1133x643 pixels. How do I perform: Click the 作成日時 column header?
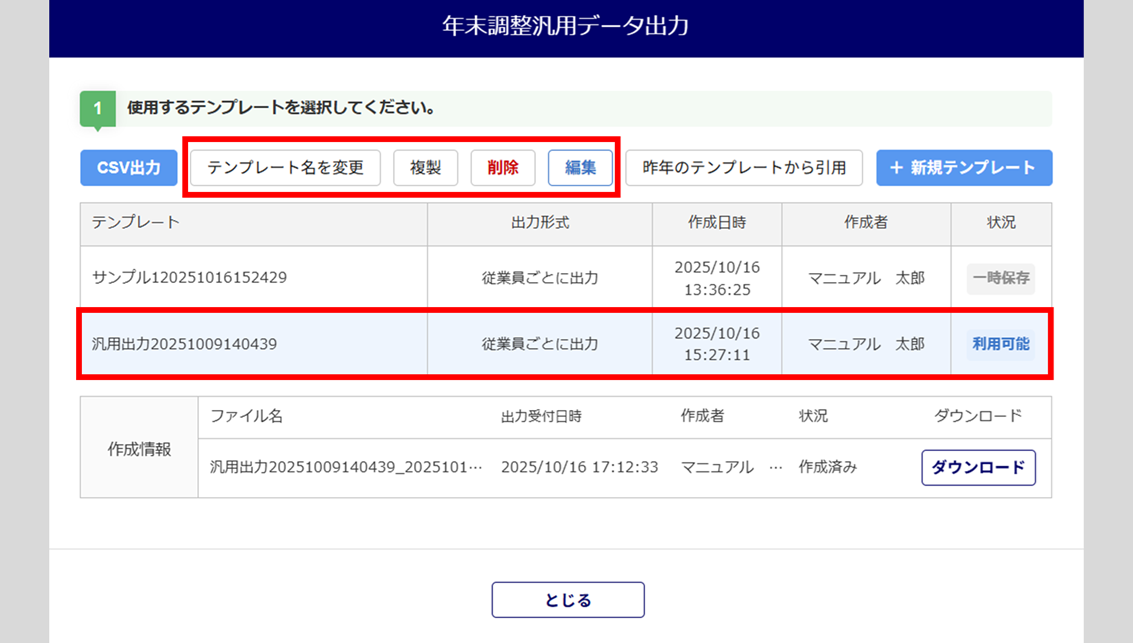(717, 223)
